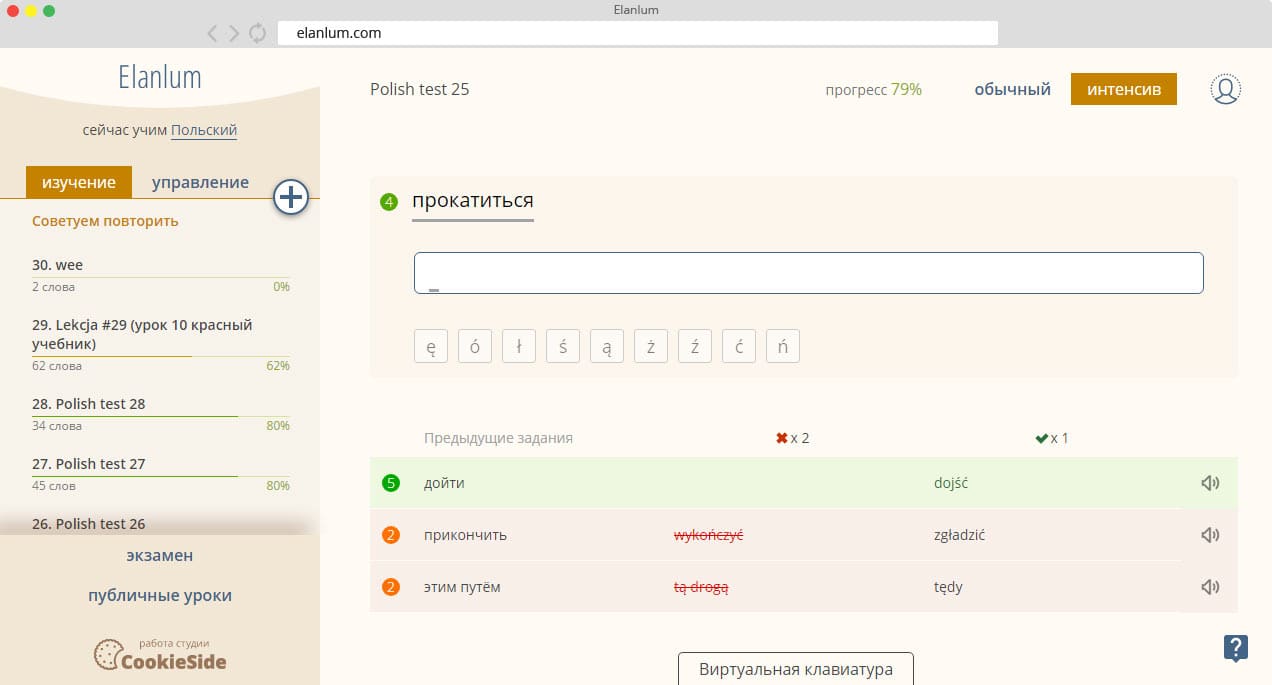The height and width of the screenshot is (685, 1272).
Task: Click the orange 2 badge beside прикончить
Action: coord(391,535)
